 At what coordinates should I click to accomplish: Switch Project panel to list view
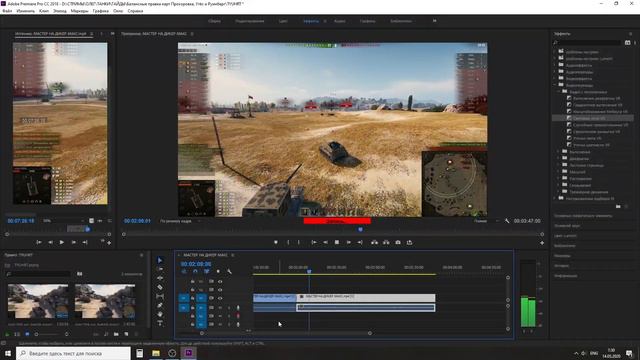click(x=17, y=334)
